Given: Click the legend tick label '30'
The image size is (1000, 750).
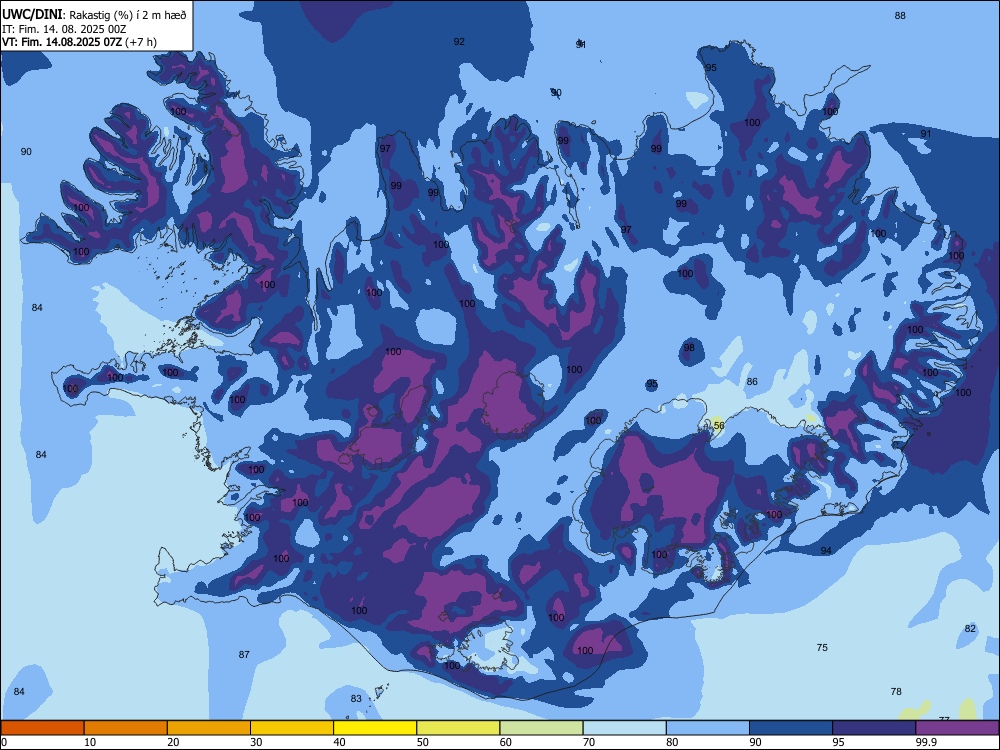Looking at the screenshot, I should (256, 742).
